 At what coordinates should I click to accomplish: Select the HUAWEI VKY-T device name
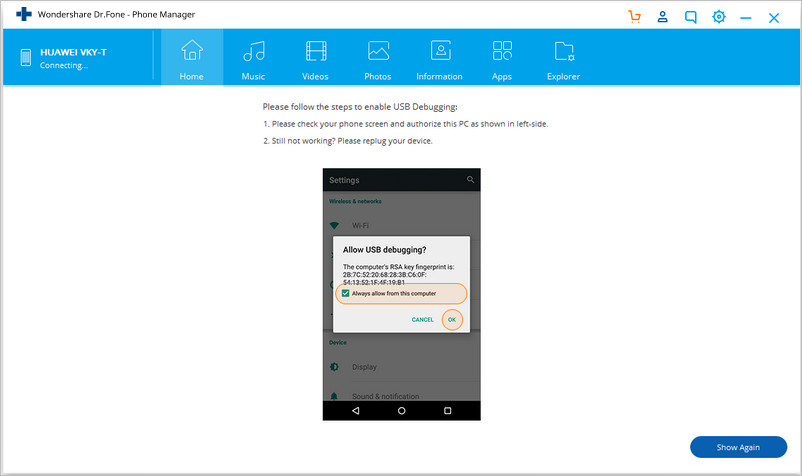73,52
